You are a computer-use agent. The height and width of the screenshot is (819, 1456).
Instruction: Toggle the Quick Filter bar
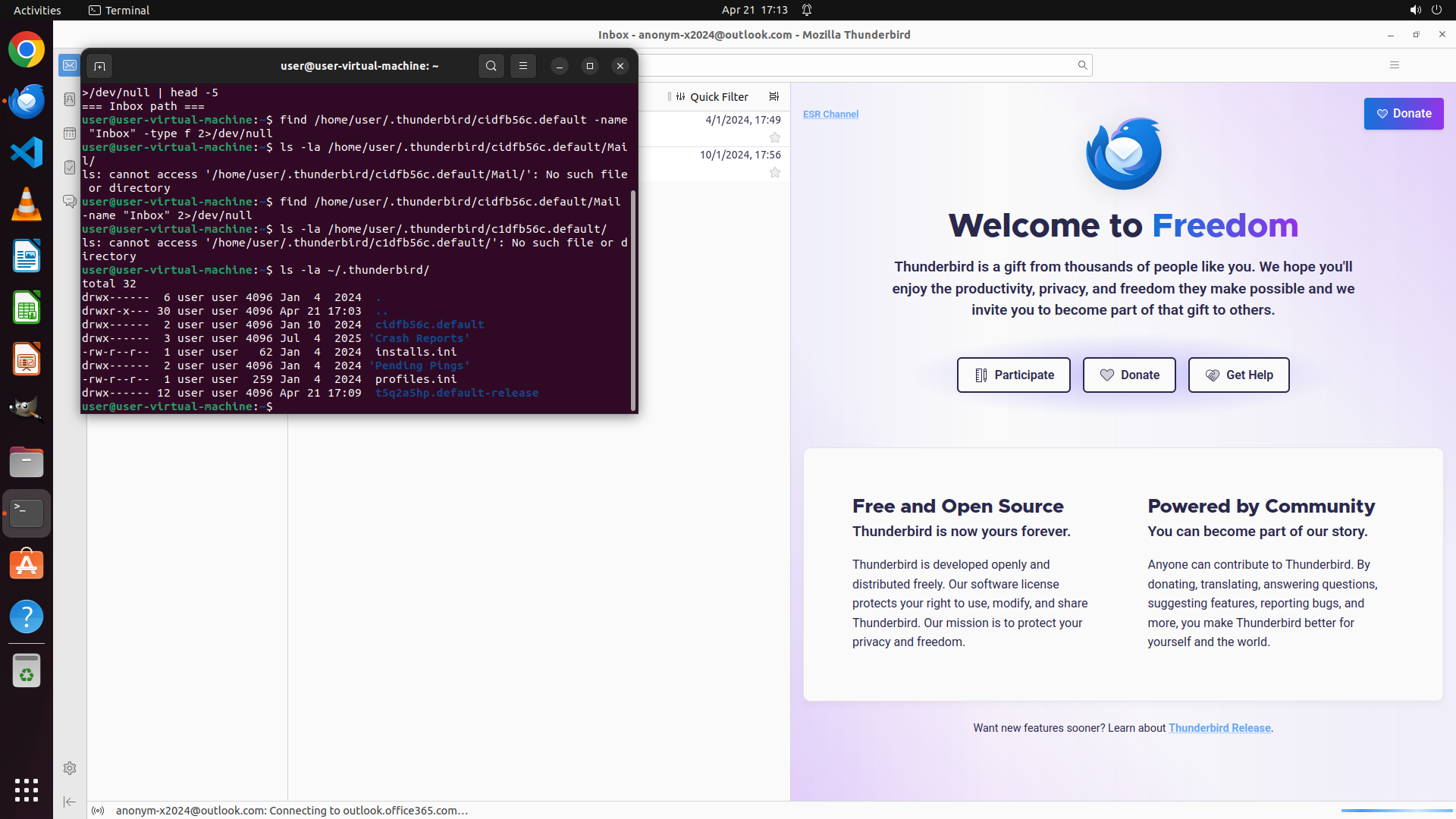click(x=711, y=96)
